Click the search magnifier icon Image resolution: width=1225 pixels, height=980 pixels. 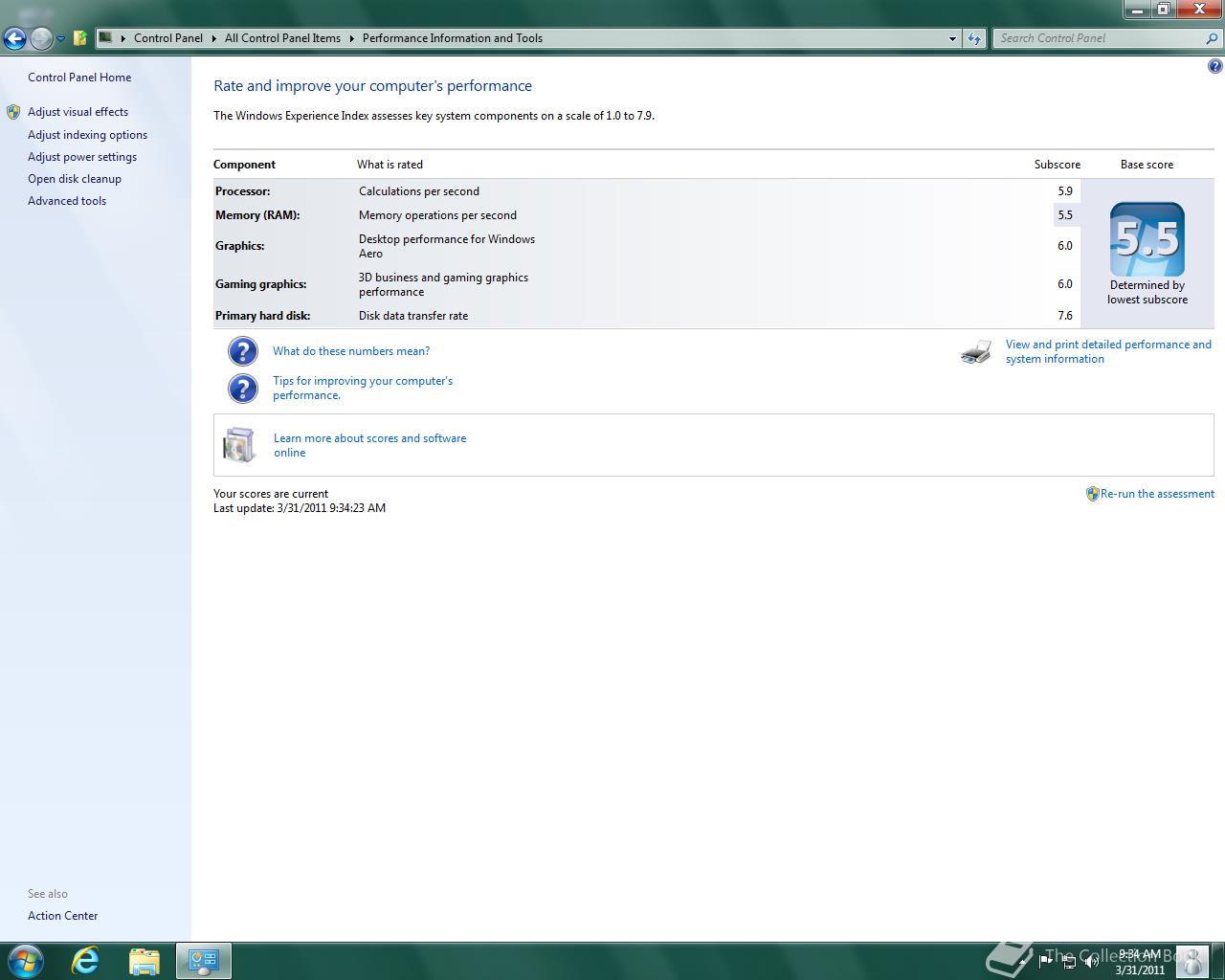[1213, 38]
